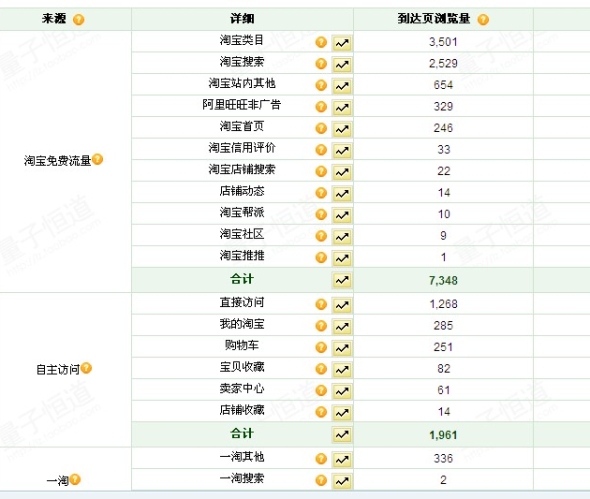Show help for 一淘搜索 row

click(x=321, y=480)
